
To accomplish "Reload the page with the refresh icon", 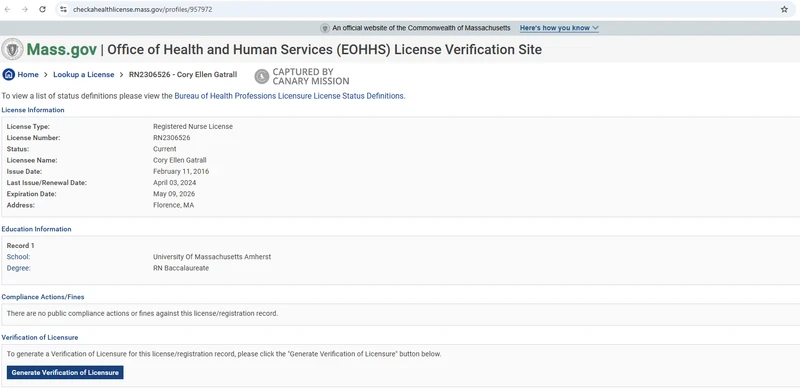I will (42, 9).
